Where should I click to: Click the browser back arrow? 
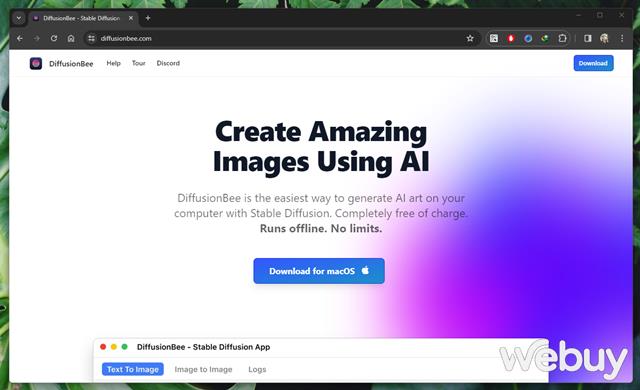20,38
